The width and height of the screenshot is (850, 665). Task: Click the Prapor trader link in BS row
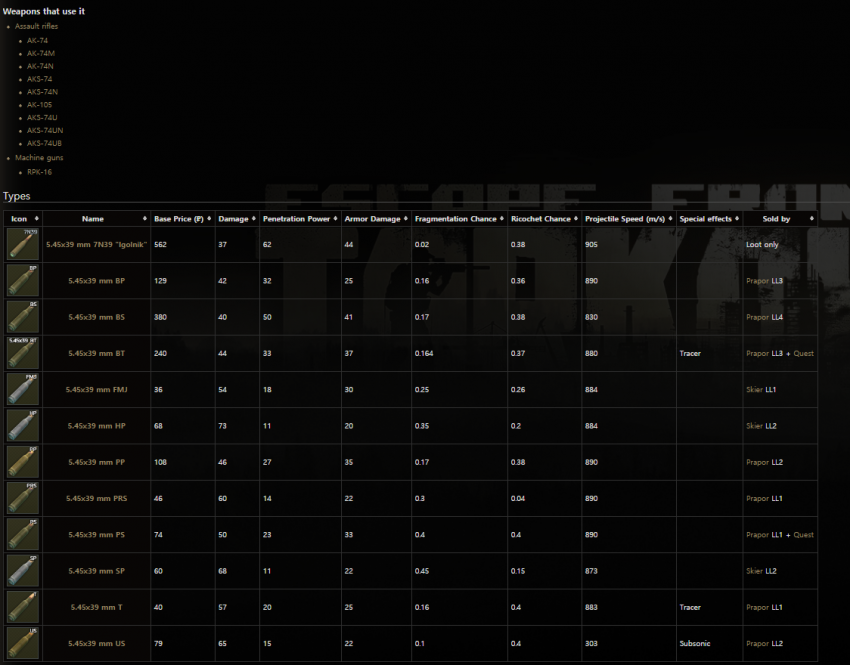[x=757, y=317]
